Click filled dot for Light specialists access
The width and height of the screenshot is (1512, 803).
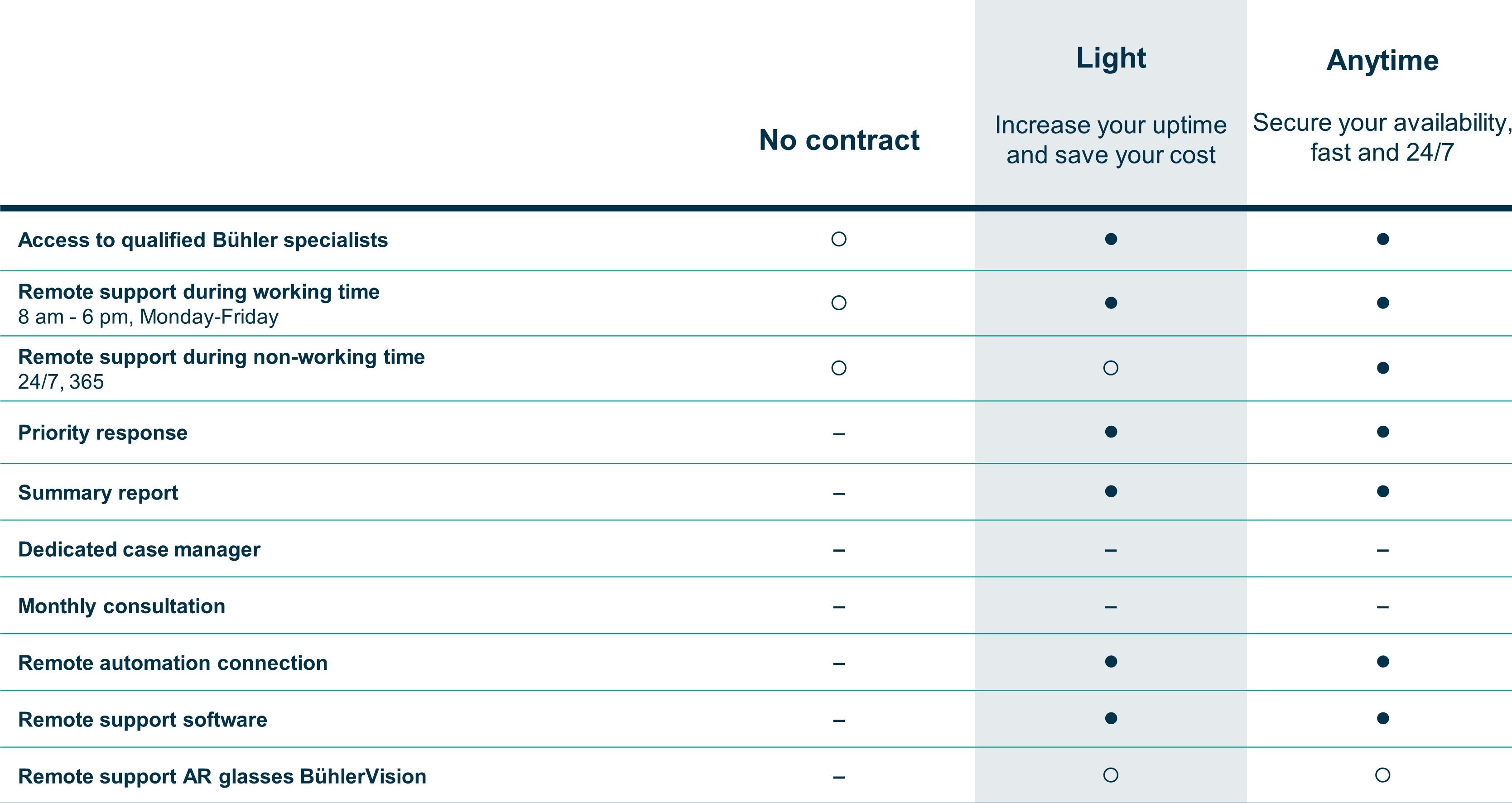[x=1111, y=239]
